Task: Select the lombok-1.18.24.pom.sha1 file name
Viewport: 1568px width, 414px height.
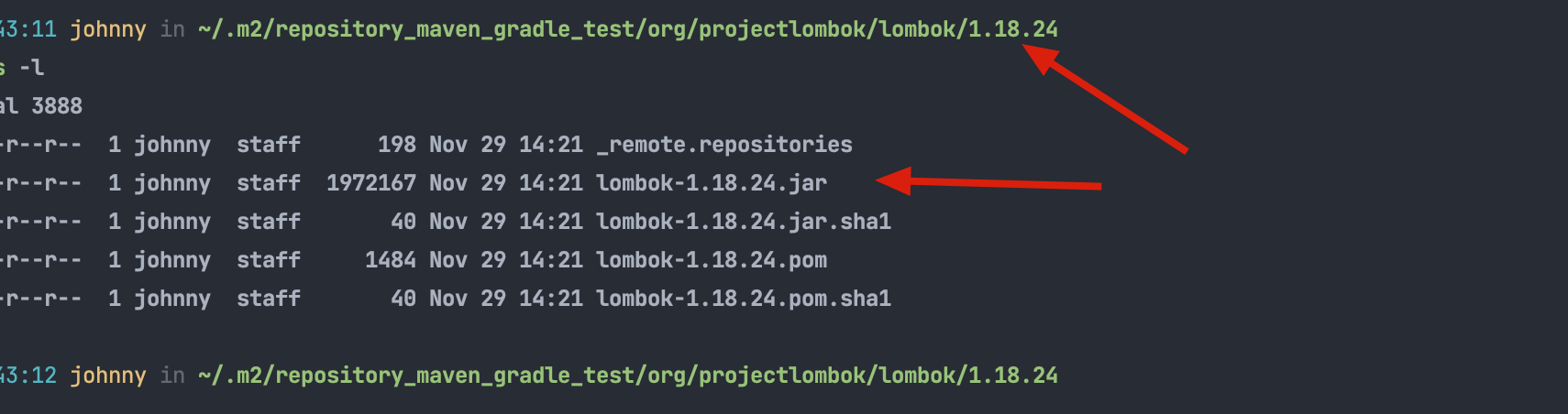Action: pyautogui.click(x=744, y=299)
